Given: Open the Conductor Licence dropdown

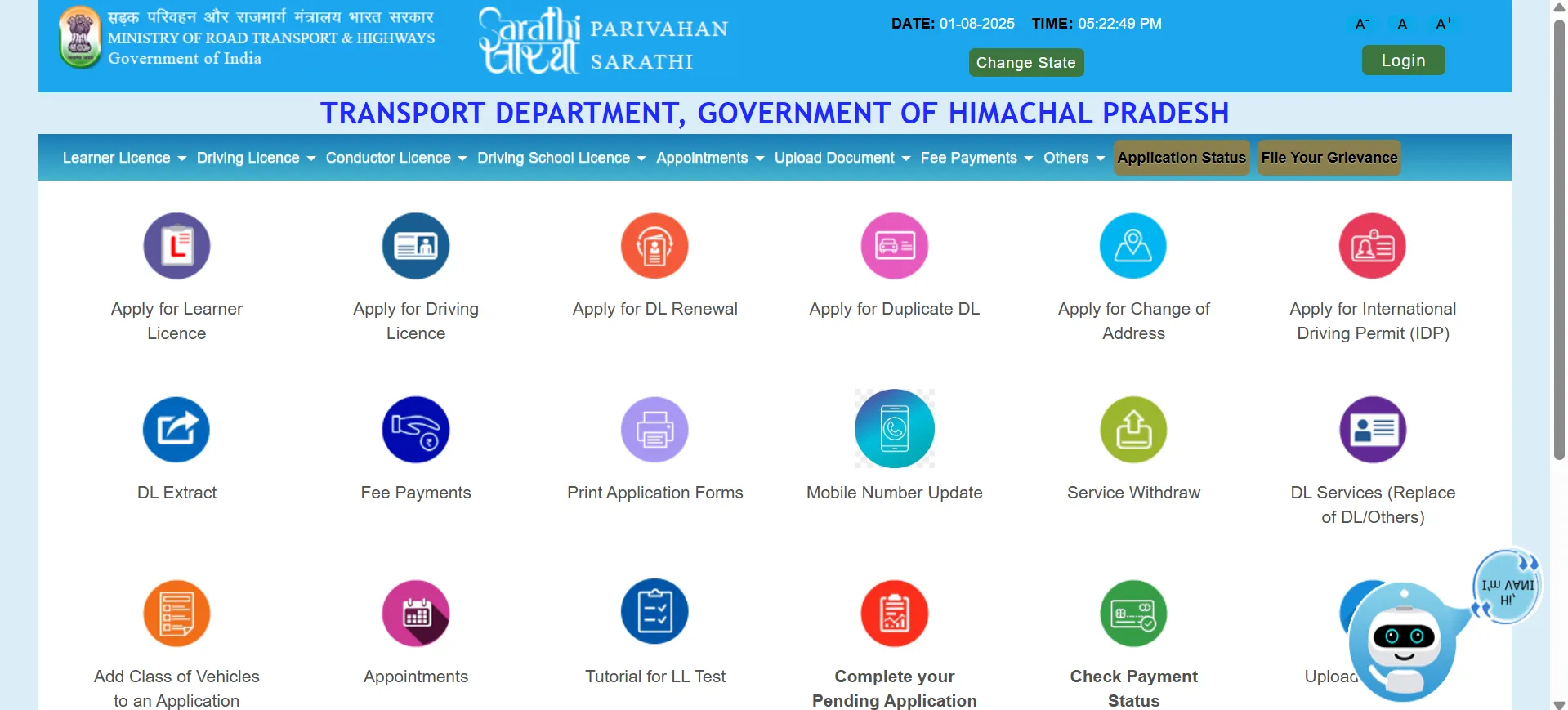Looking at the screenshot, I should [x=396, y=158].
